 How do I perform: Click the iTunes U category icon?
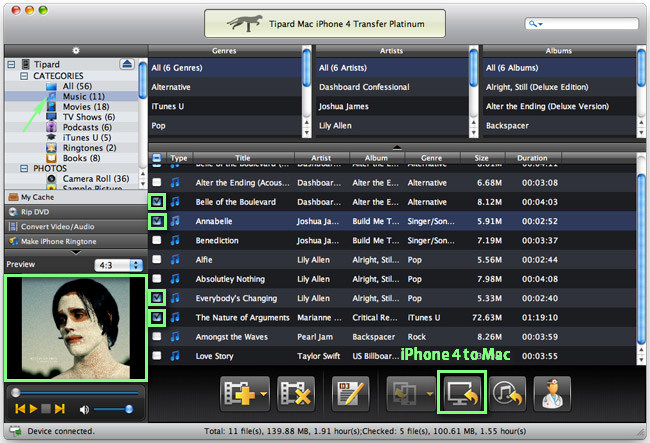(x=51, y=137)
